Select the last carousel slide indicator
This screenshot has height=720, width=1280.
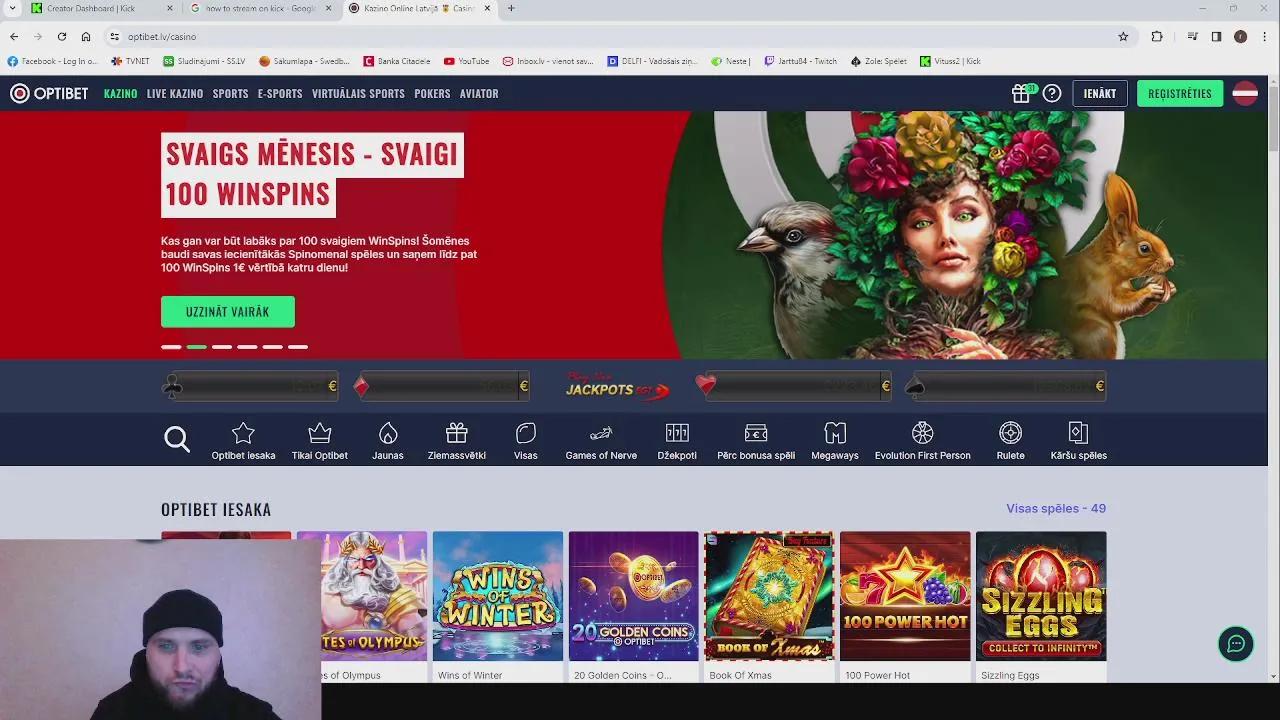298,347
